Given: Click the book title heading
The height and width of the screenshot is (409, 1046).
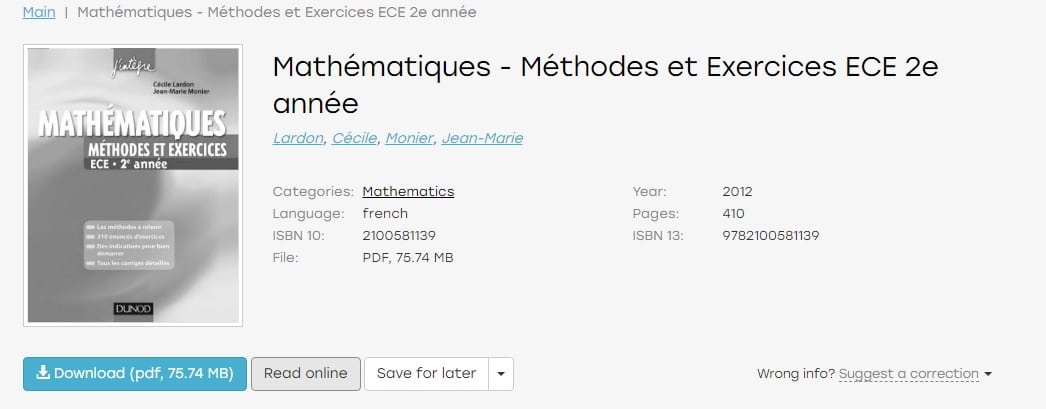Looking at the screenshot, I should (605, 85).
